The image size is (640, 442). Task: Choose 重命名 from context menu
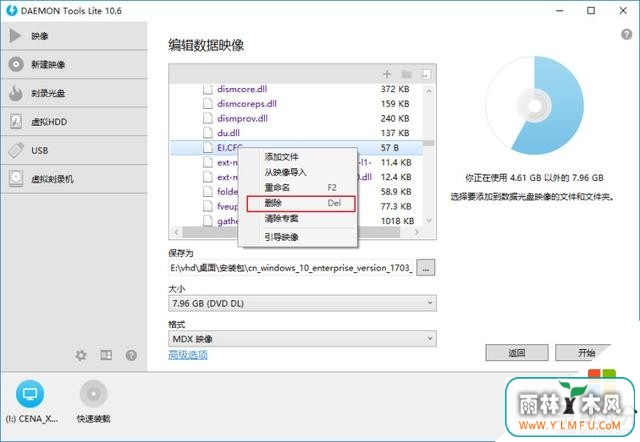coord(298,188)
